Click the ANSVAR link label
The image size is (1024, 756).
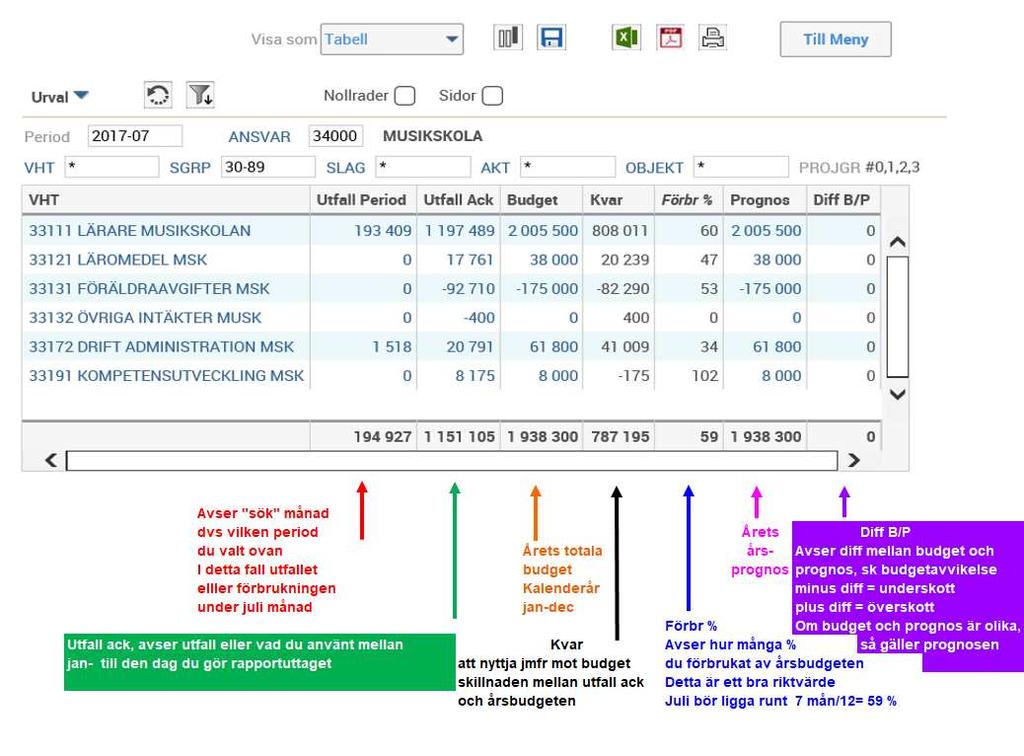[259, 136]
